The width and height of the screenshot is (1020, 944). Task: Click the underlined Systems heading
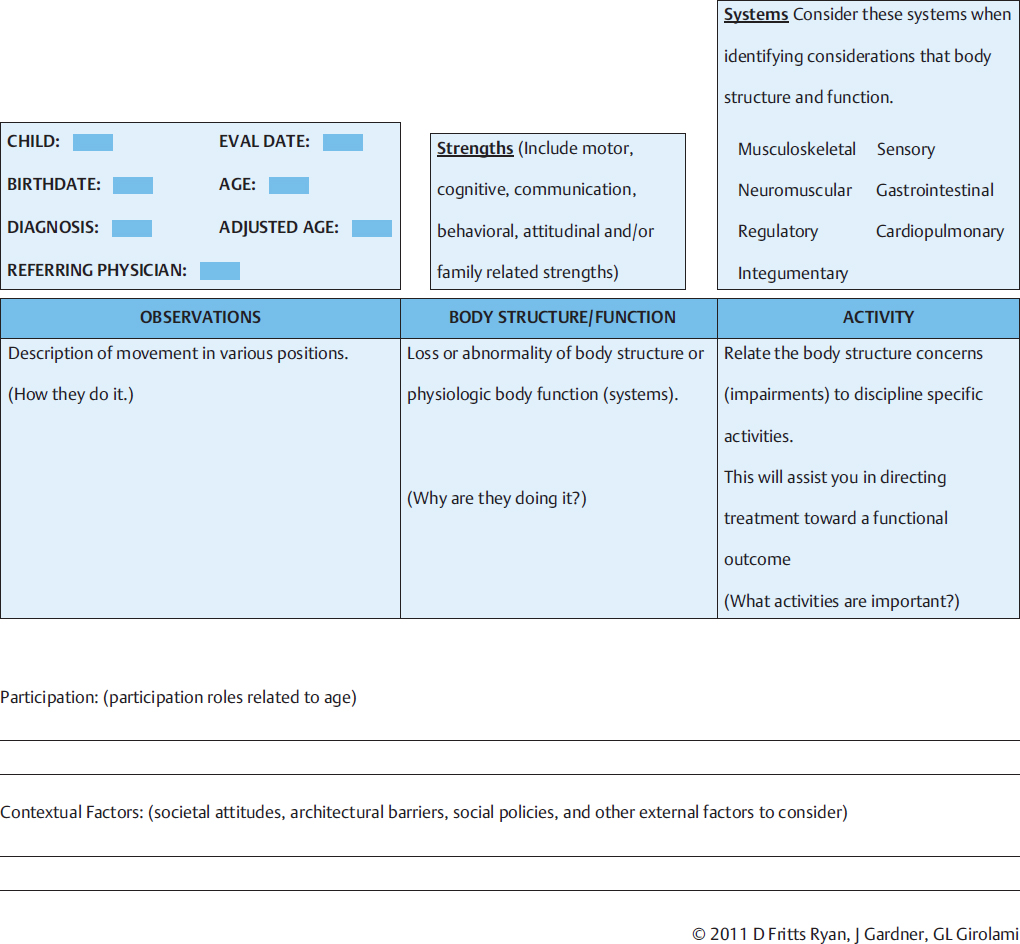point(756,15)
